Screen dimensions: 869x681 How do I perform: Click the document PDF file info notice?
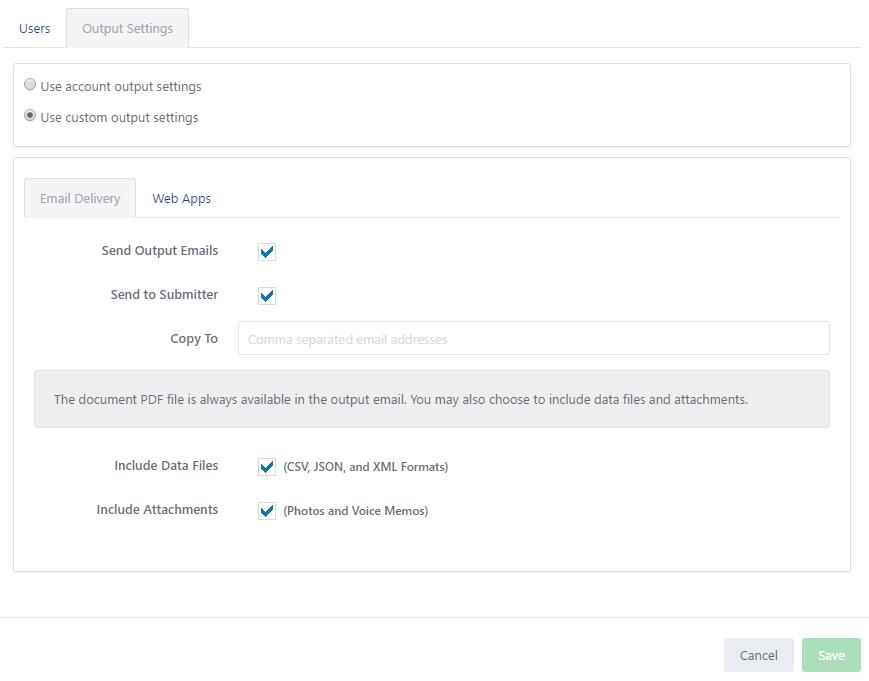click(432, 399)
